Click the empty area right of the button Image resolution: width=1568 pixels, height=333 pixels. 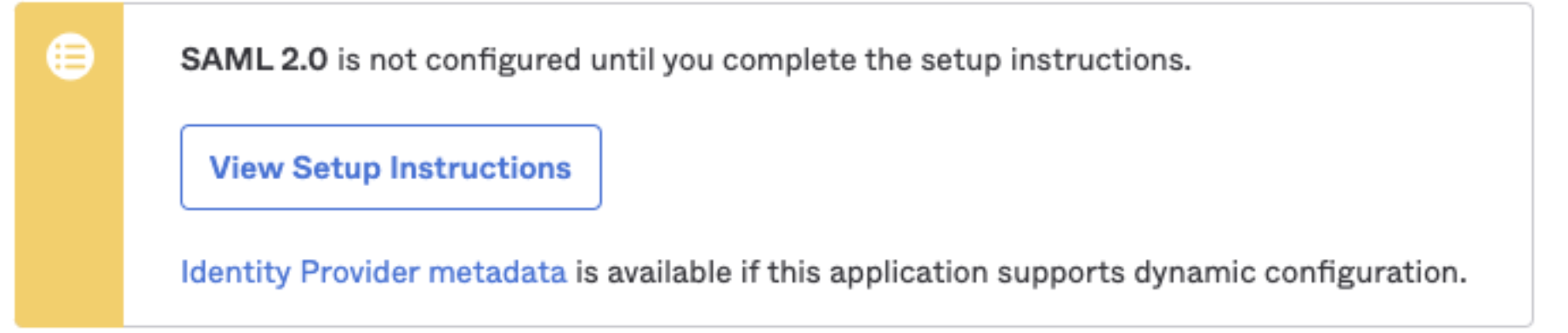1063,167
